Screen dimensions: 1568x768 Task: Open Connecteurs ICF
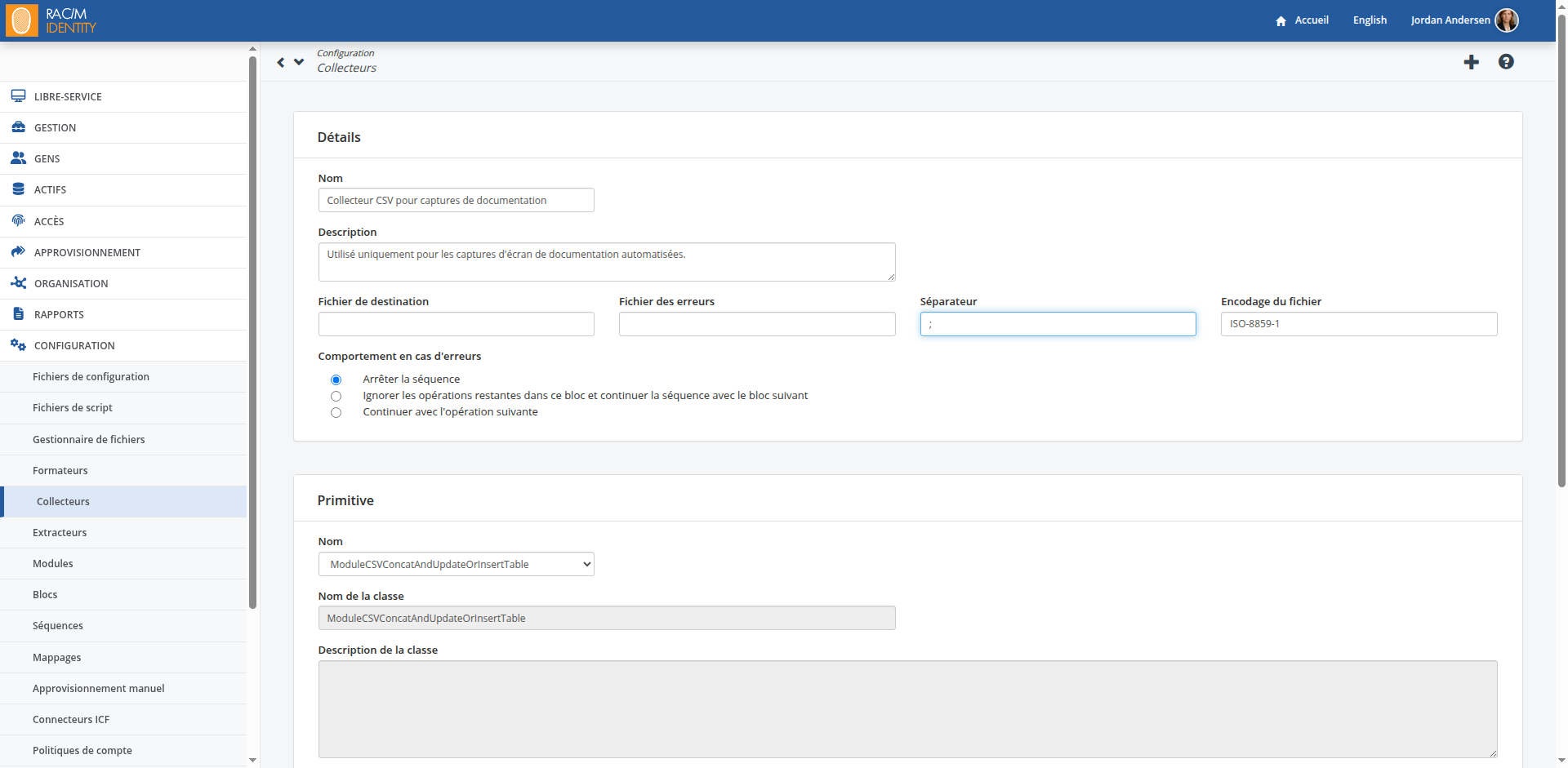(123, 719)
